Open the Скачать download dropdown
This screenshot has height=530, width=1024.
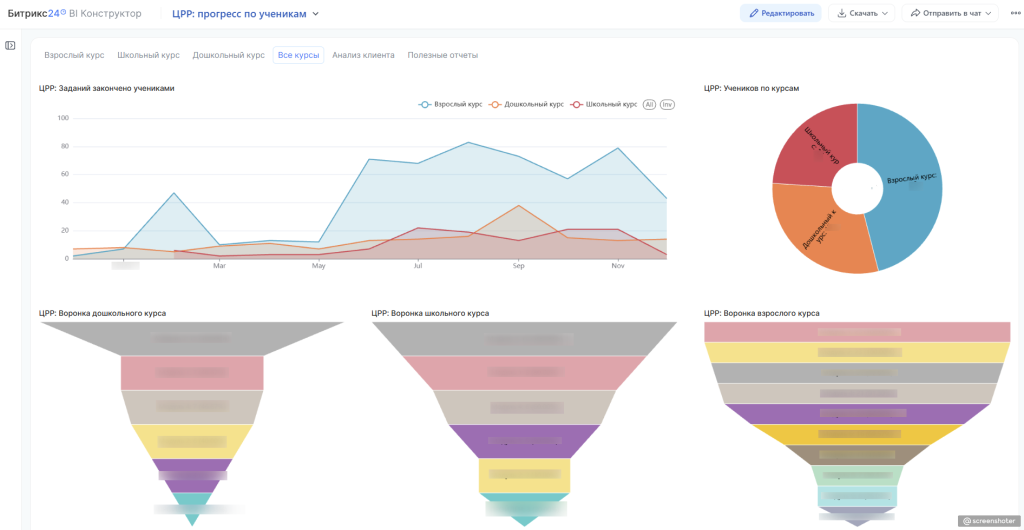pos(861,13)
